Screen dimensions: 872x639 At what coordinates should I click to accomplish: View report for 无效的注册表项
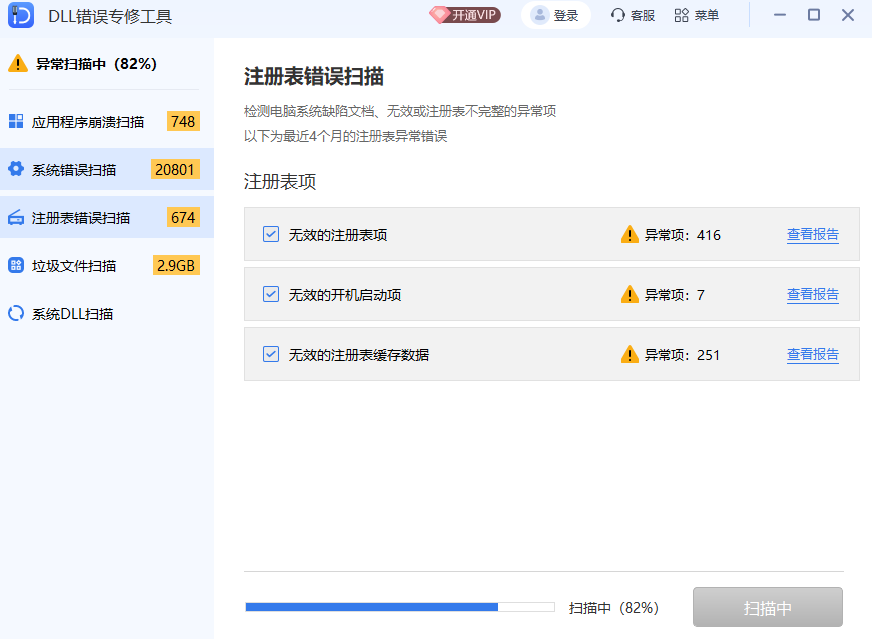click(812, 235)
